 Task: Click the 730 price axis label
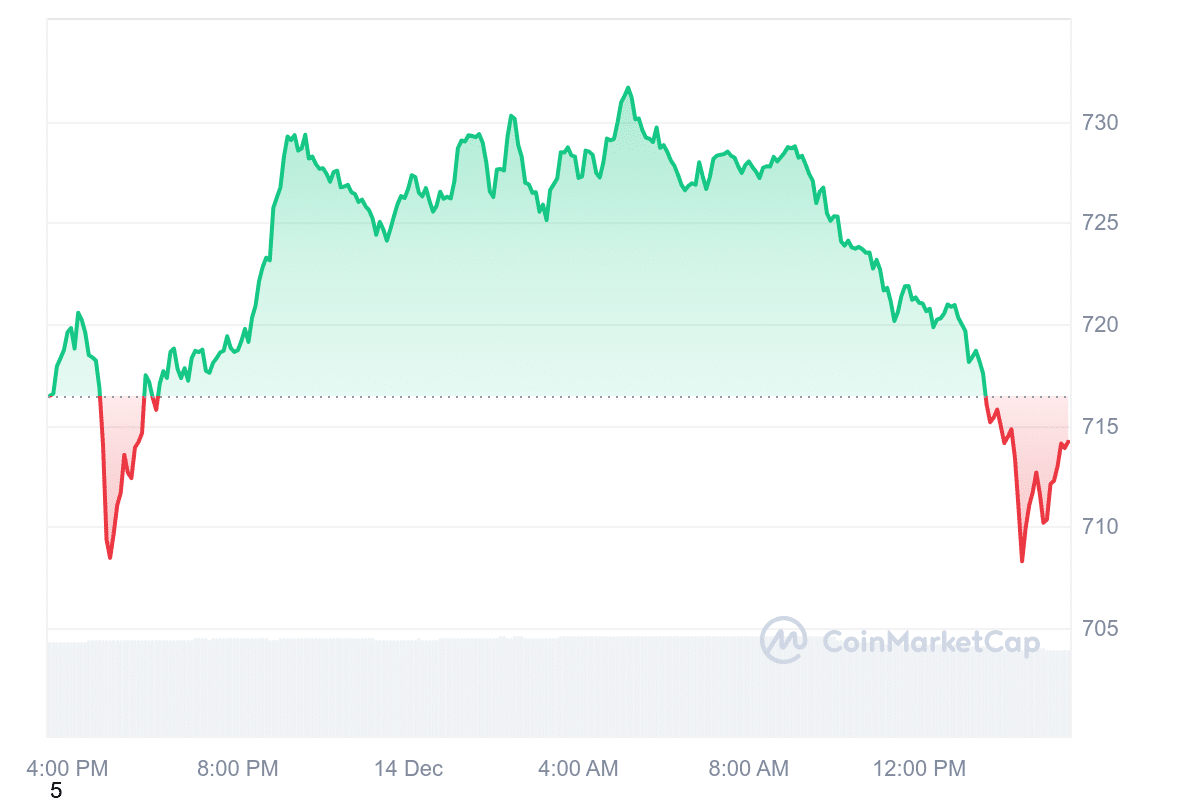[1100, 123]
